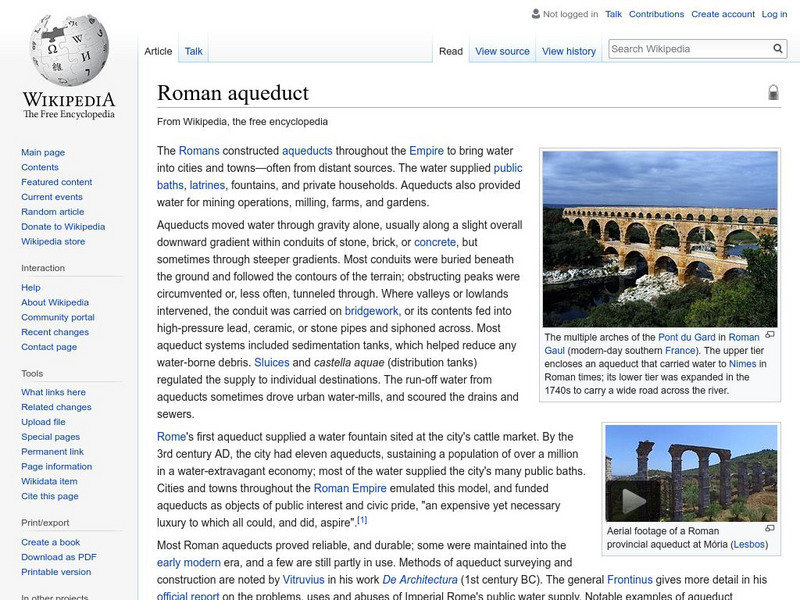Open a Random article

pos(53,211)
